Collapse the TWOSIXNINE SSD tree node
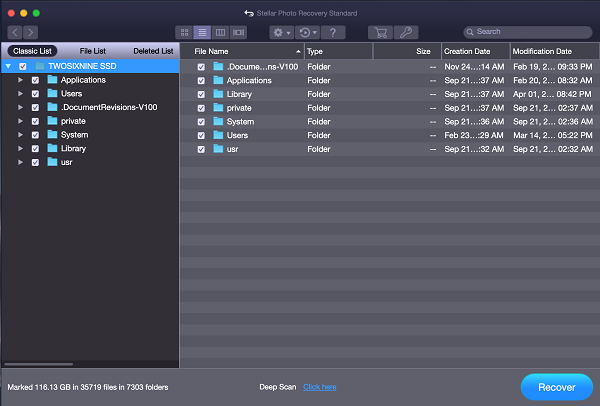 [8, 66]
